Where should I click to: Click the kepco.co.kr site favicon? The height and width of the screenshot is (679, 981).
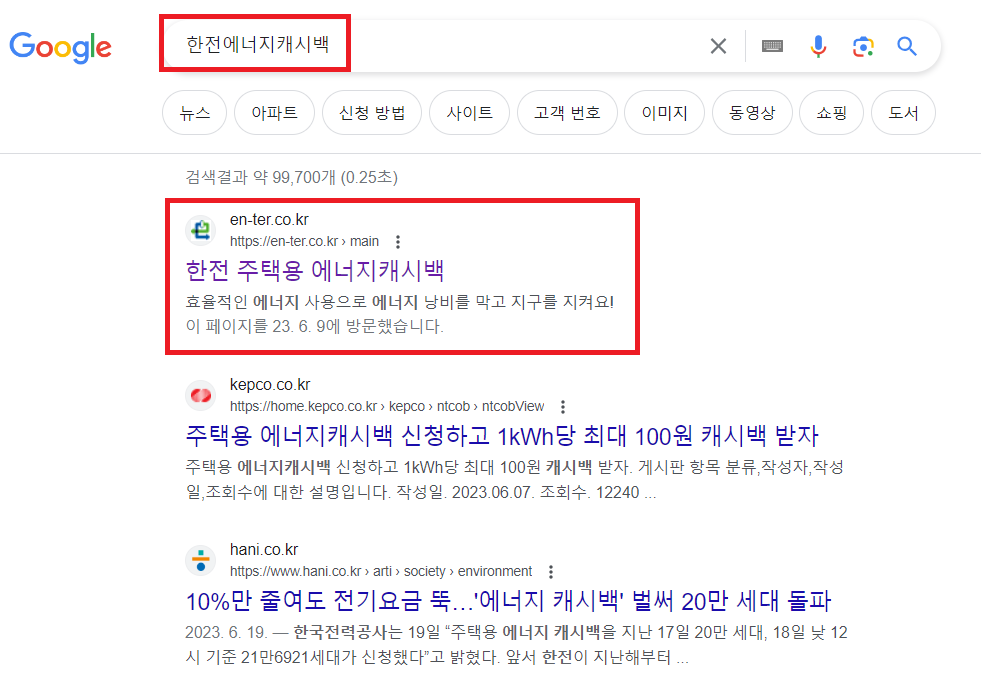pos(200,395)
